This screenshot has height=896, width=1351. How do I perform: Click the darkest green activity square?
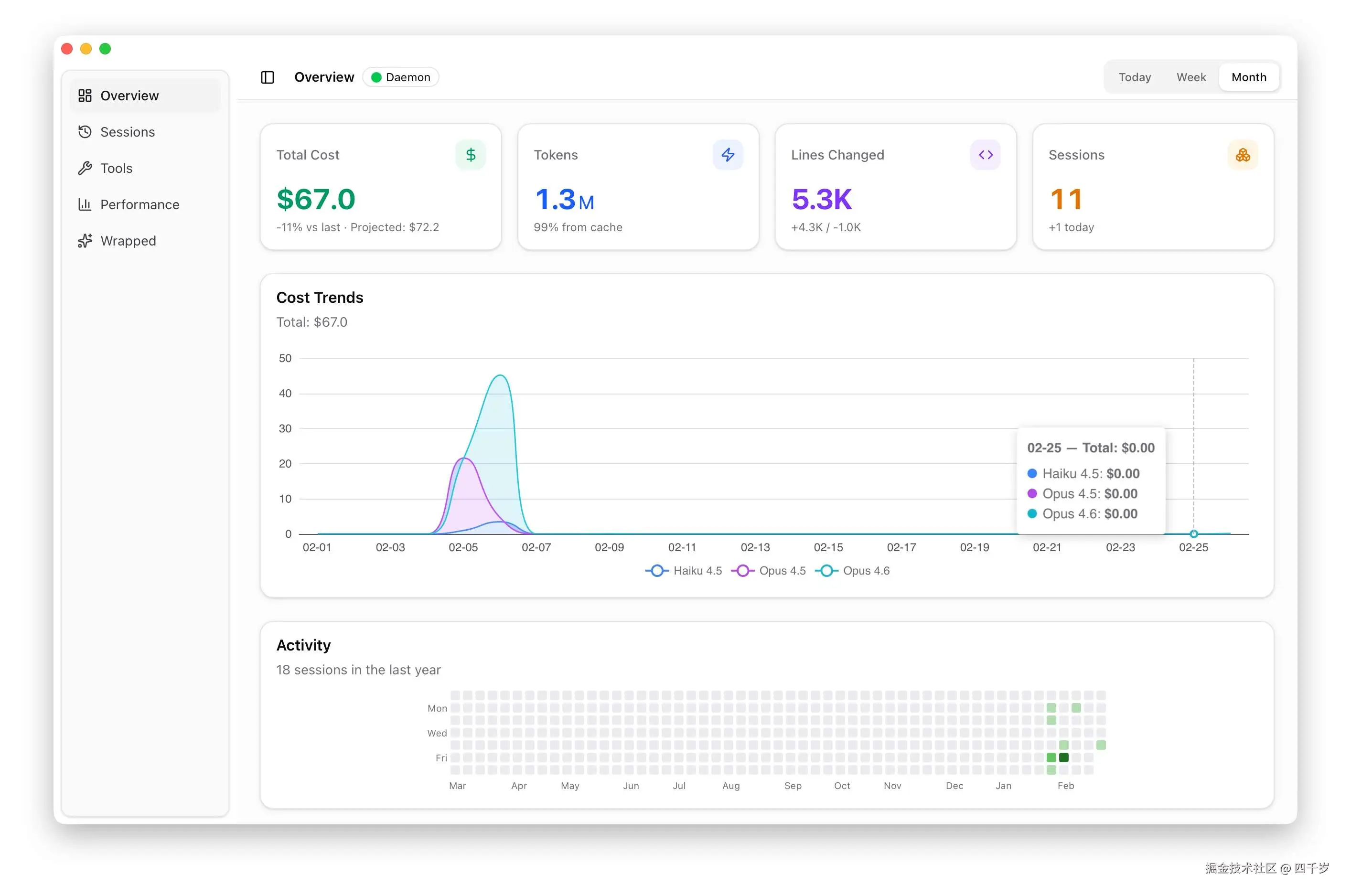(x=1063, y=757)
